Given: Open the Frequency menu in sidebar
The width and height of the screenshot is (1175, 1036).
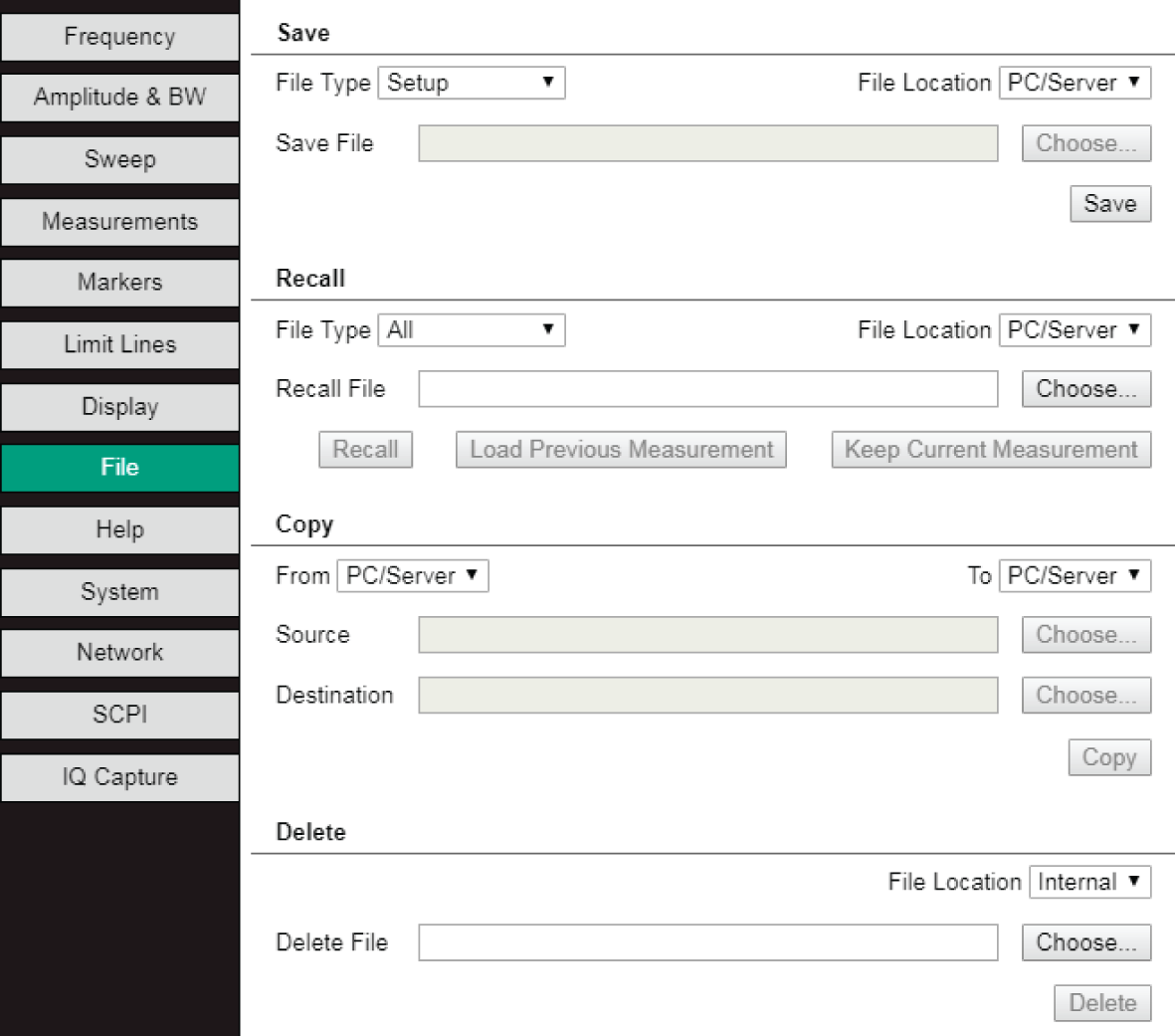Looking at the screenshot, I should point(119,37).
